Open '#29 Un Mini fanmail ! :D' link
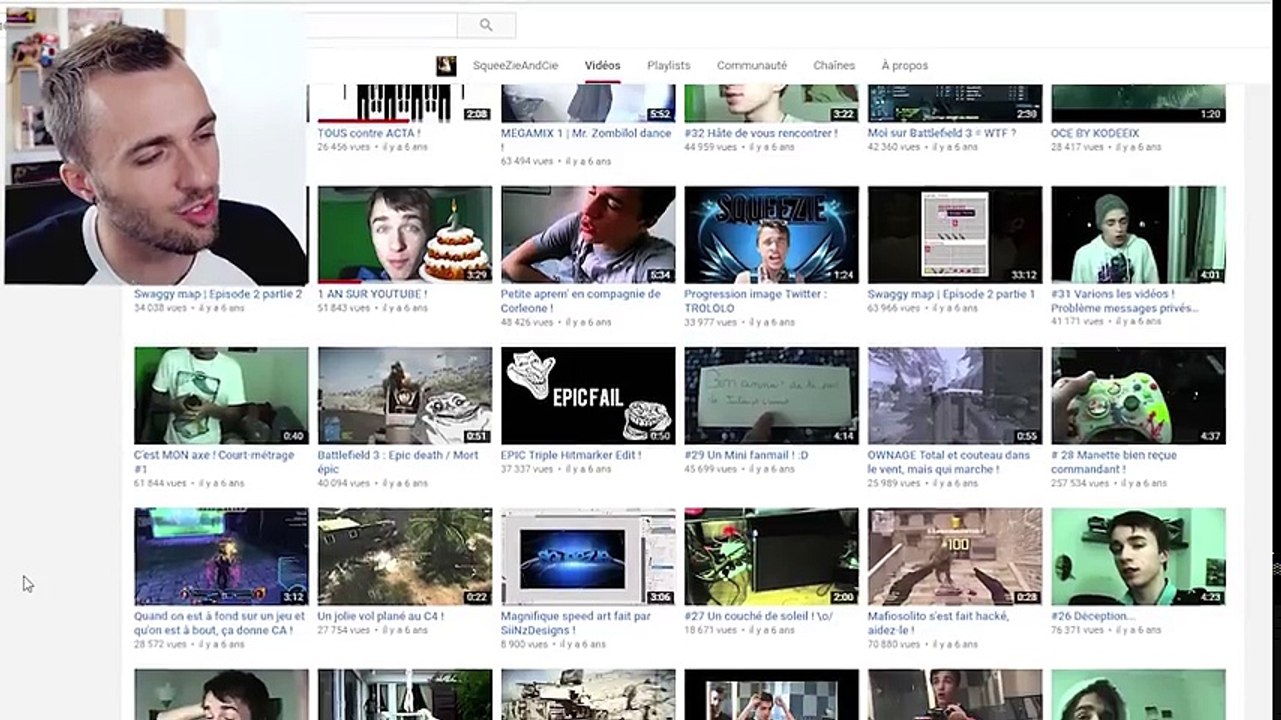Viewport: 1281px width, 720px height. [744, 455]
